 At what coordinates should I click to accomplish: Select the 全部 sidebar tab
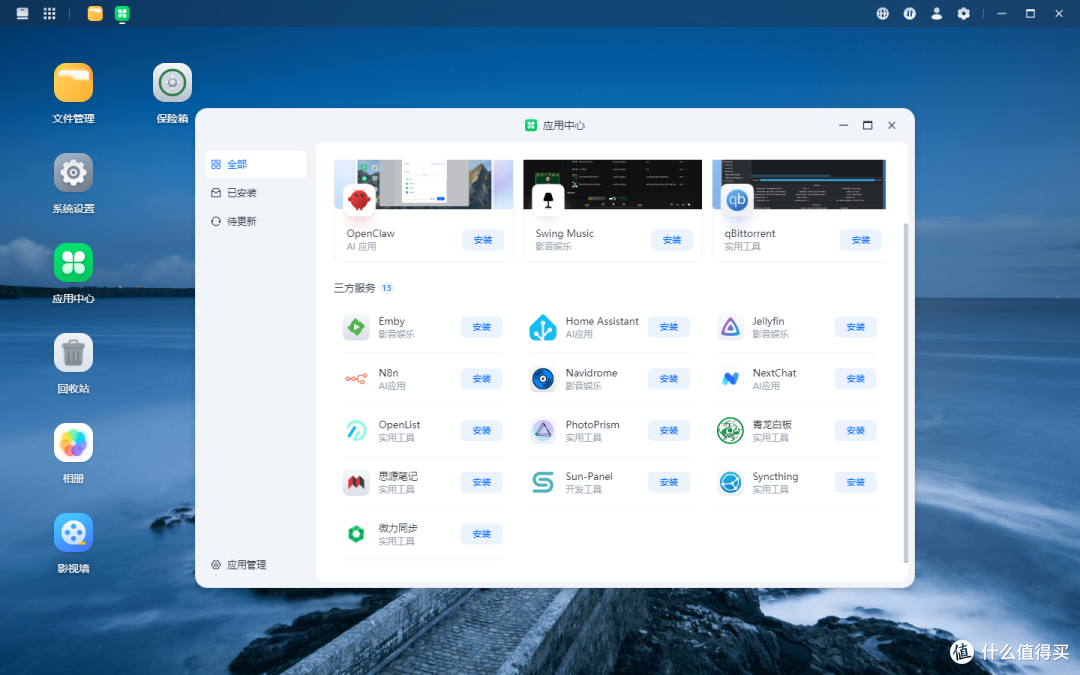[x=256, y=164]
